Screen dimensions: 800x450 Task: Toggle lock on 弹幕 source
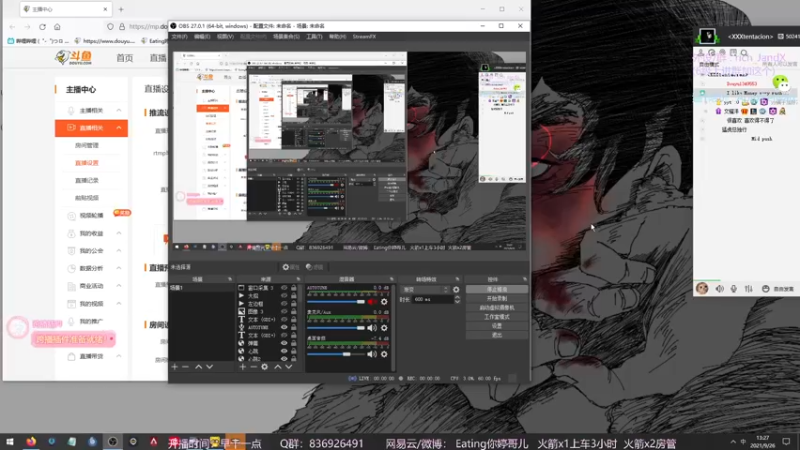pyautogui.click(x=293, y=343)
